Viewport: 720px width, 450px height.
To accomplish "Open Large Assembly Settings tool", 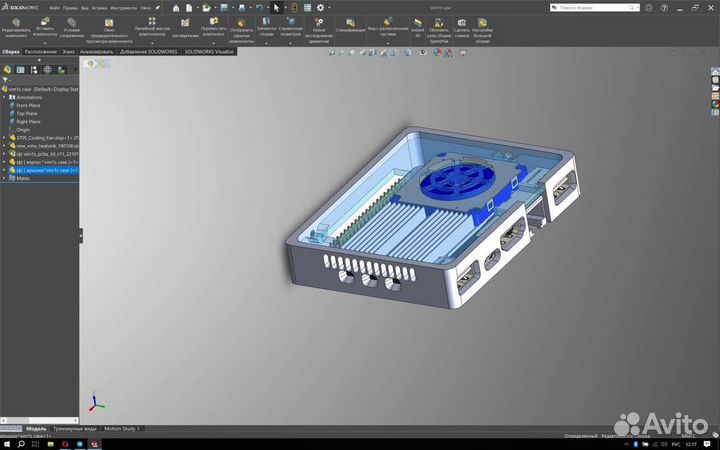I will [482, 31].
